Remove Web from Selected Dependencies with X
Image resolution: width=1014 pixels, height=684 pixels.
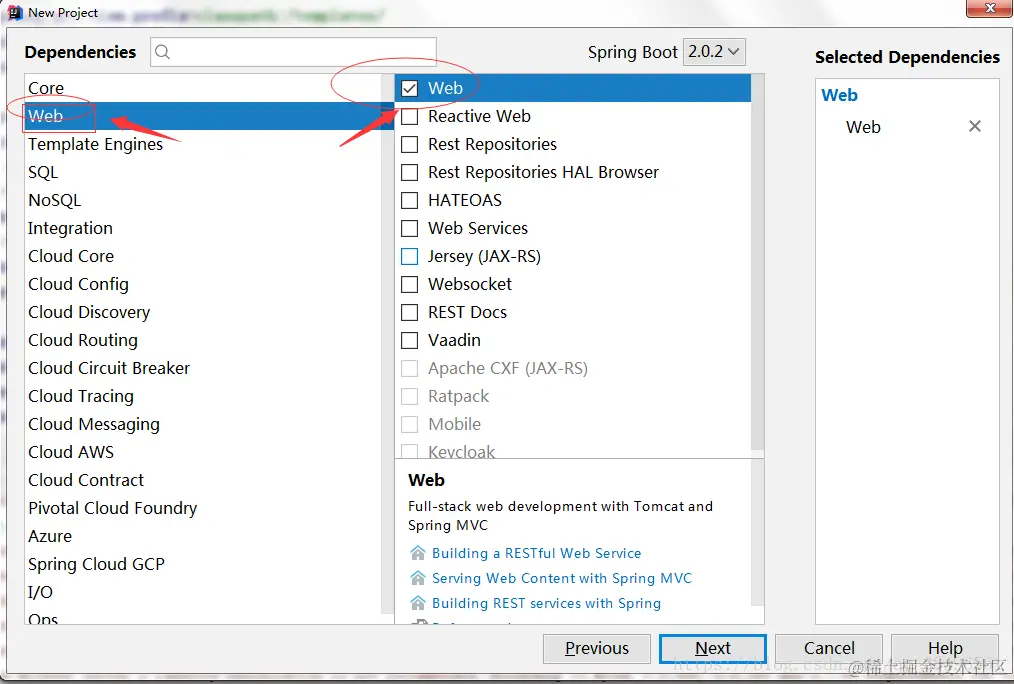click(x=975, y=126)
